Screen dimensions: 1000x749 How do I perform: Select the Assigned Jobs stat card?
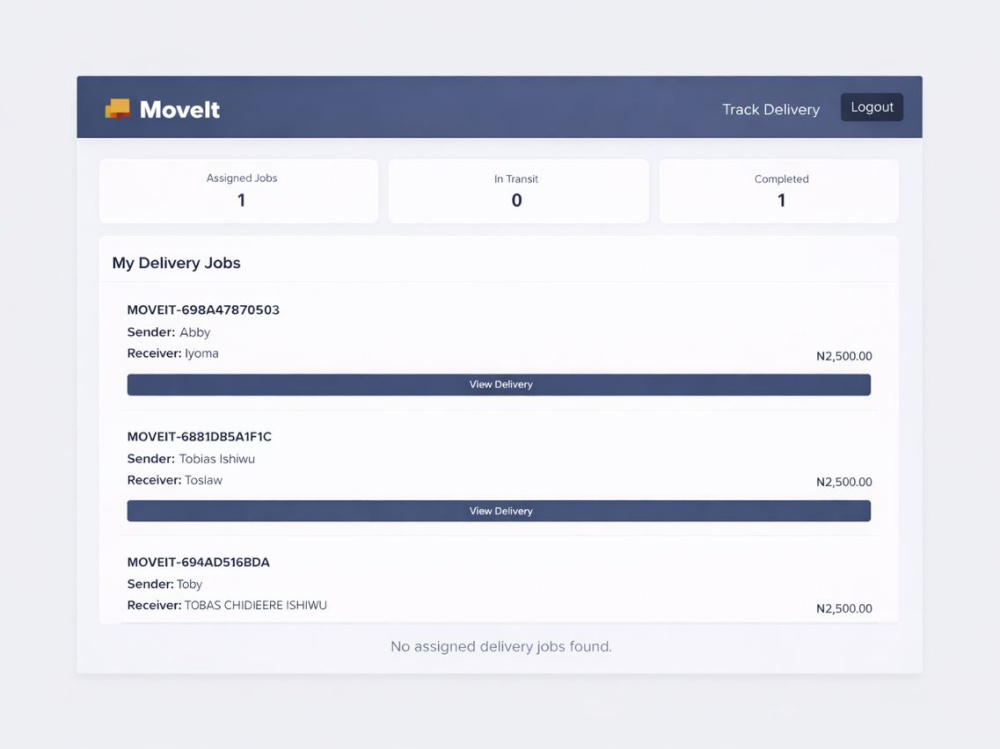coord(239,191)
